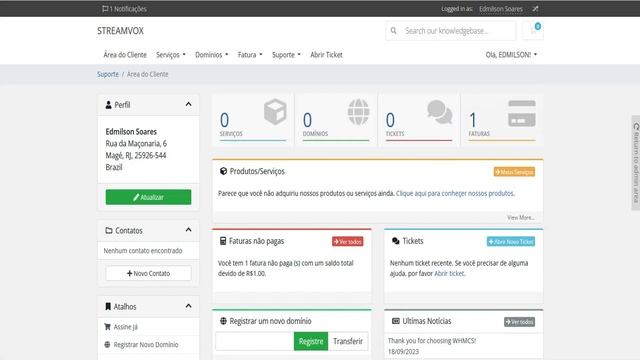Open the Fatura dropdown menu
Screen dimensions: 640x360
(250, 55)
